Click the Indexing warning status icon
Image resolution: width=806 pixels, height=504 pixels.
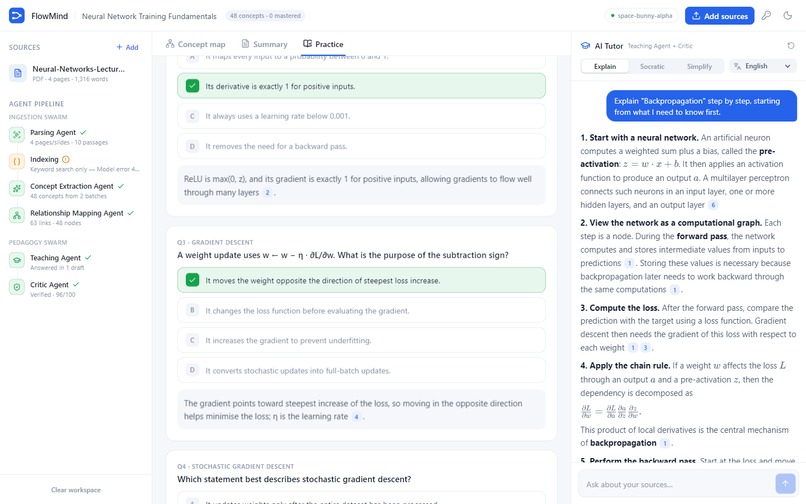tap(66, 159)
